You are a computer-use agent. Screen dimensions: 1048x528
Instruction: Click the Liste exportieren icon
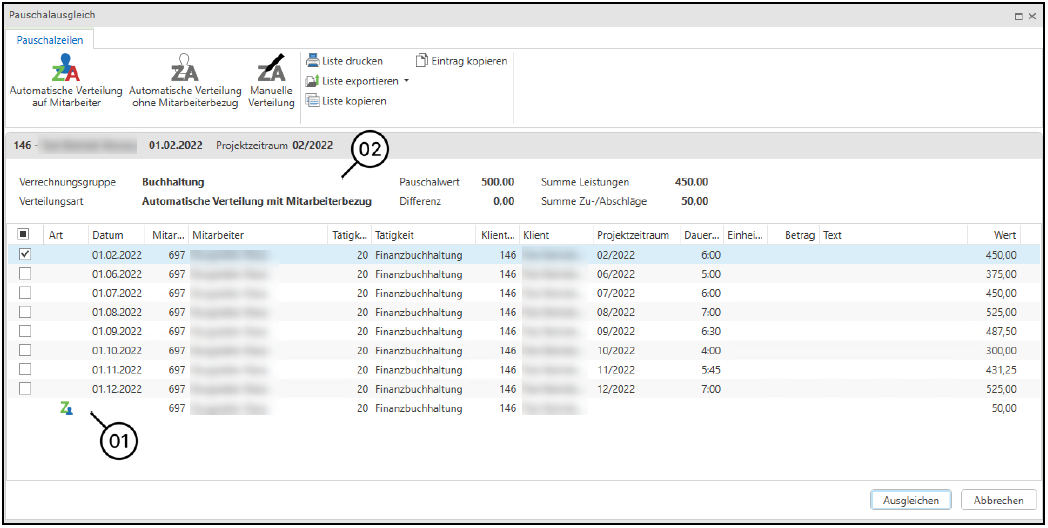pyautogui.click(x=313, y=81)
